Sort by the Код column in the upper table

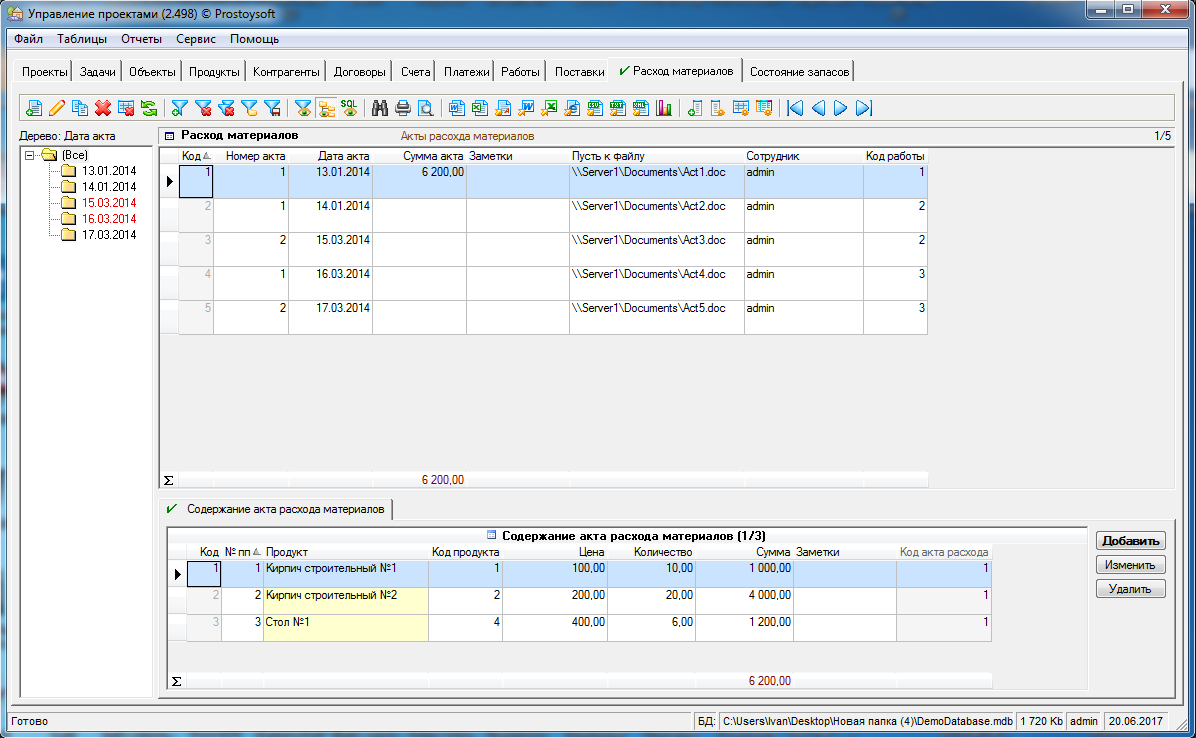coord(195,156)
